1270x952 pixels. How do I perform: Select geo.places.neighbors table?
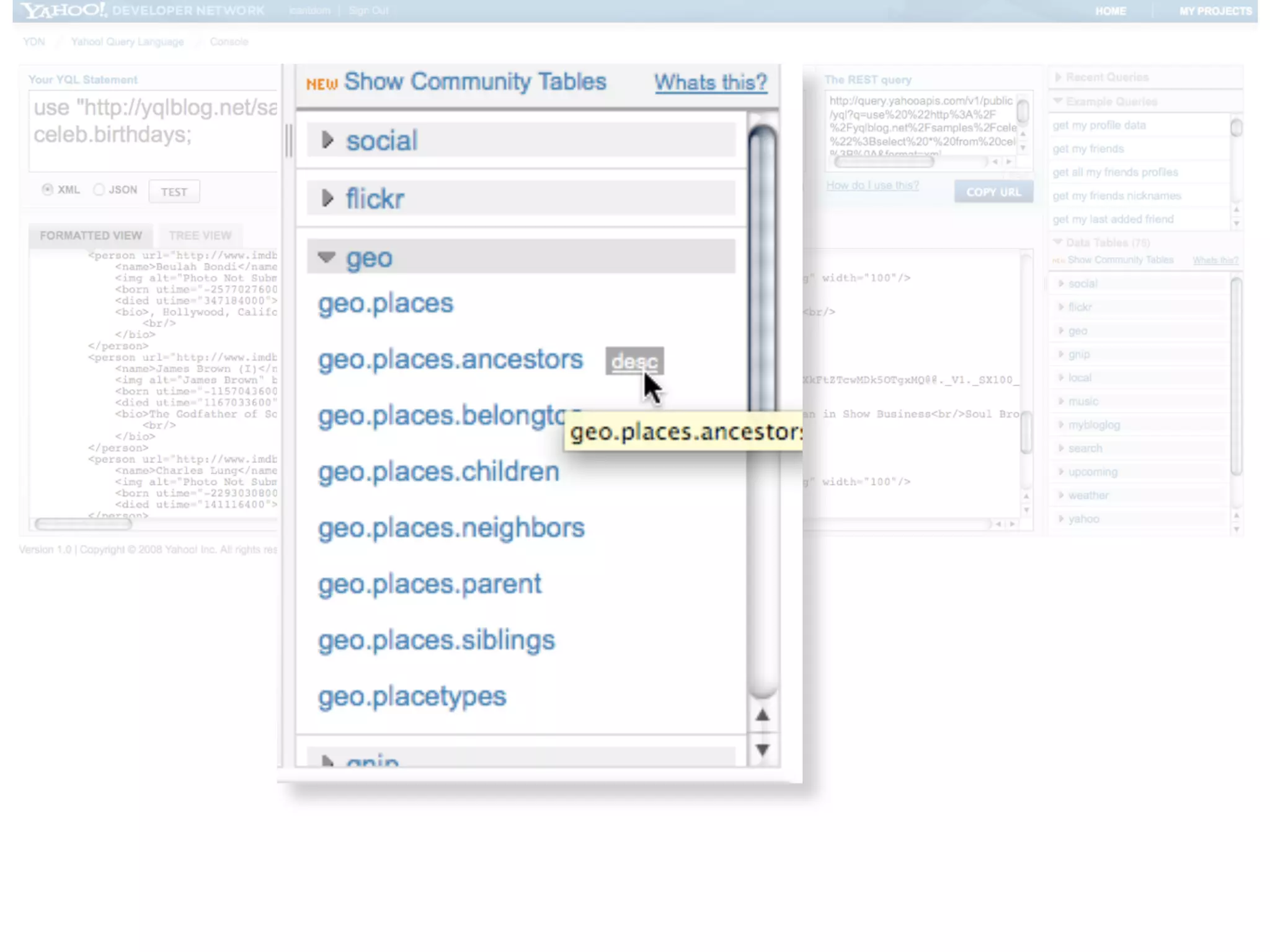451,528
